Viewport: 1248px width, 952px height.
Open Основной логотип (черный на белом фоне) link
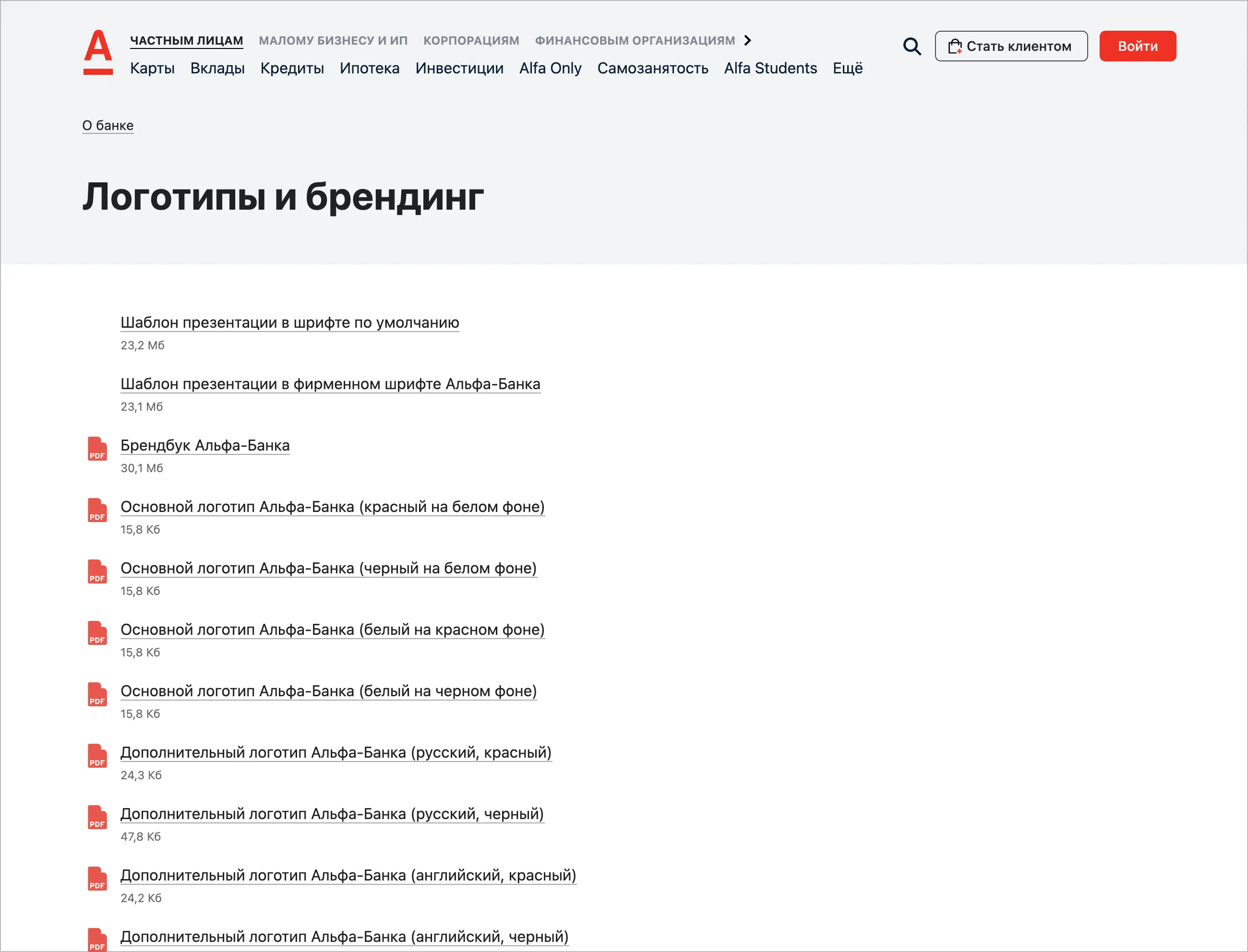[329, 568]
